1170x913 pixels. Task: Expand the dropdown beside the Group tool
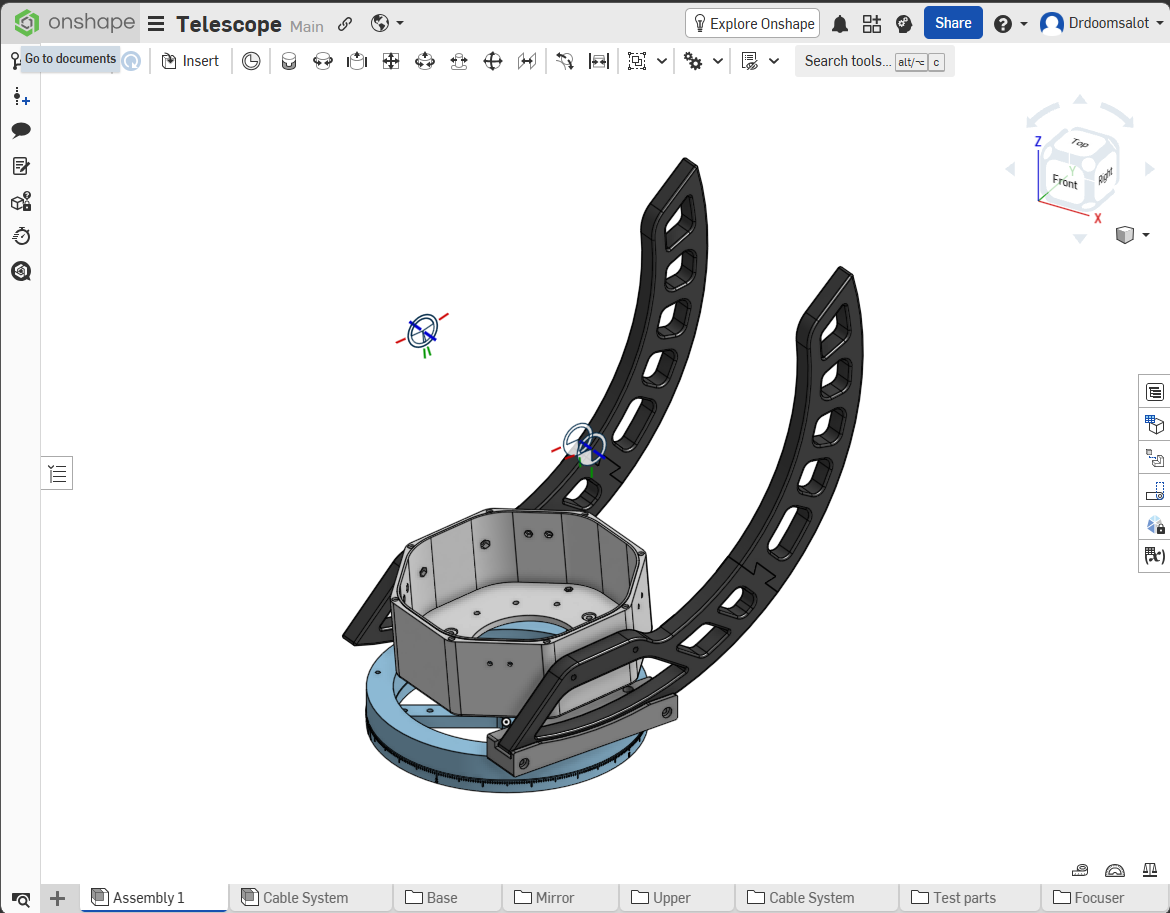tap(662, 61)
